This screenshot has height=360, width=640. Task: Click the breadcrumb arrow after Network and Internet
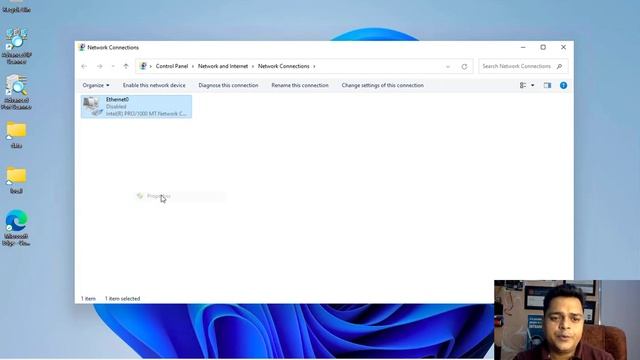(x=253, y=66)
